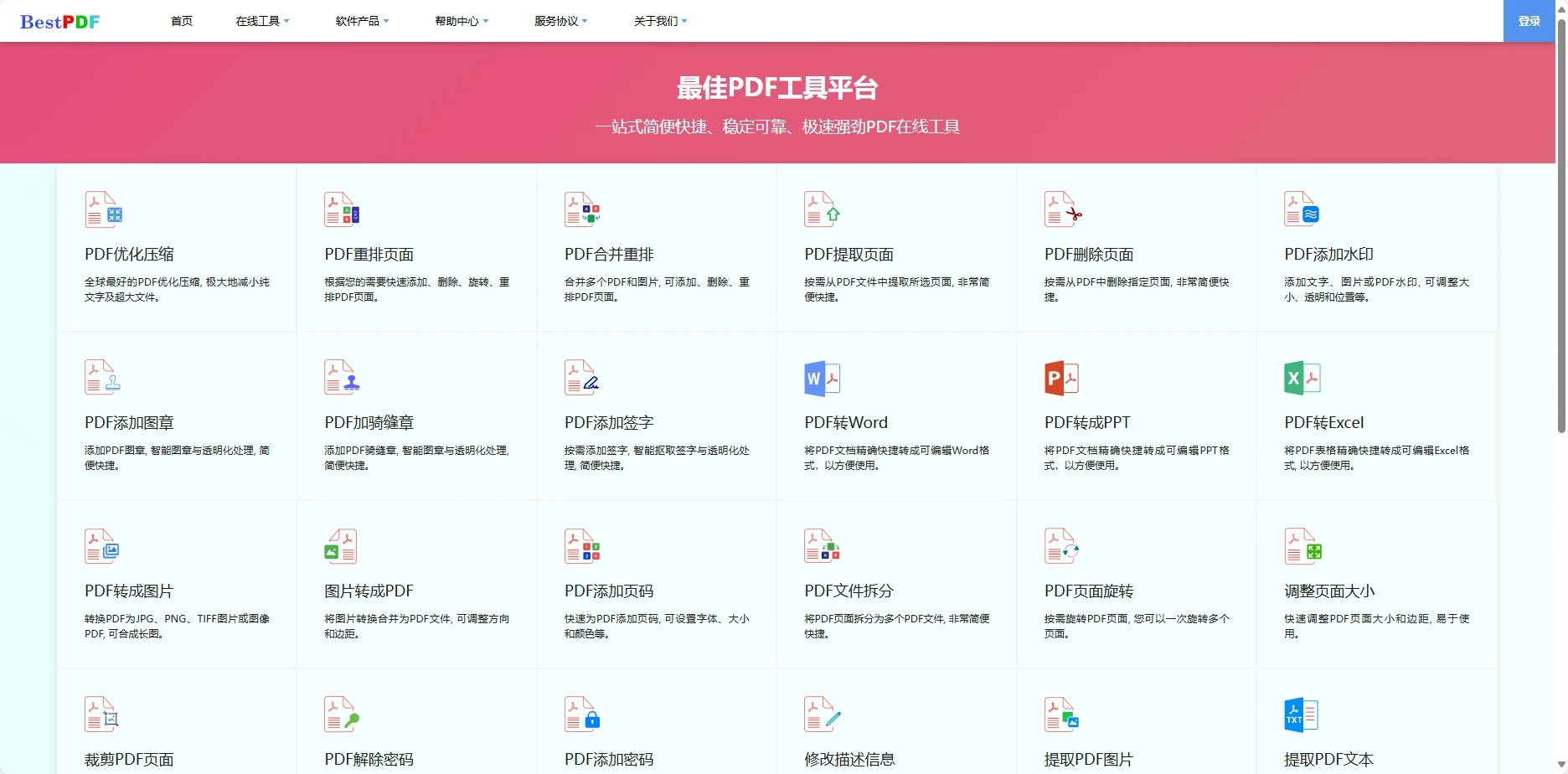Viewport: 1568px width, 774px height.
Task: Go to the 首页 menu item
Action: tap(182, 21)
